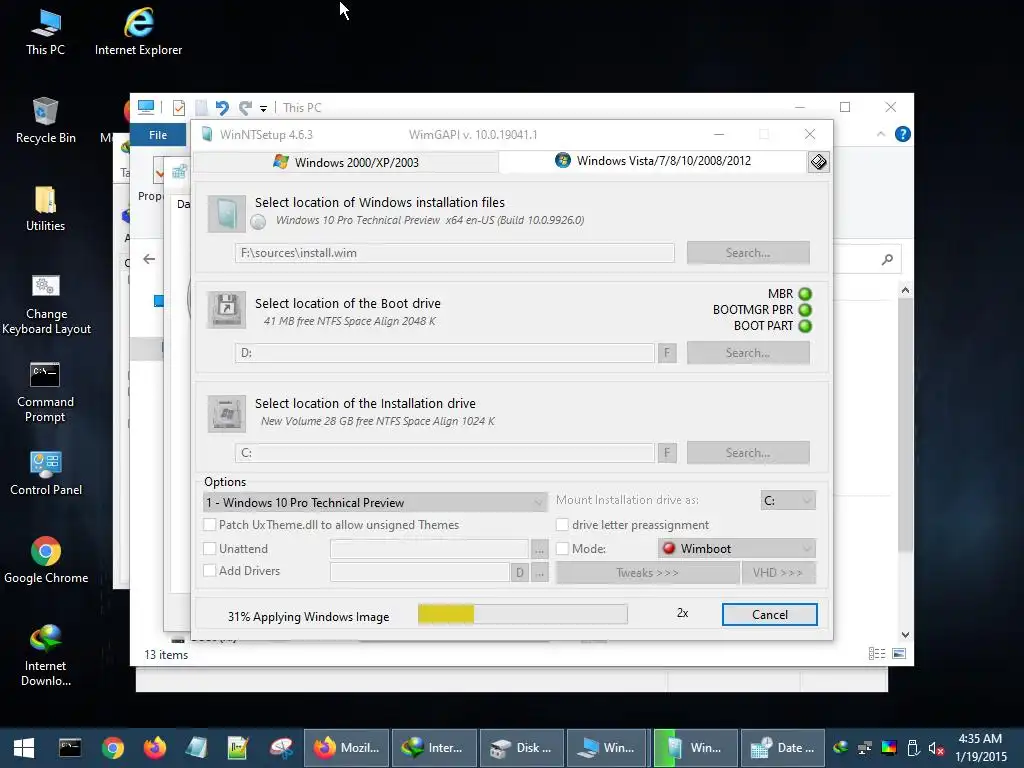Launch Google Chrome from desktop
The image size is (1024, 768).
point(46,560)
